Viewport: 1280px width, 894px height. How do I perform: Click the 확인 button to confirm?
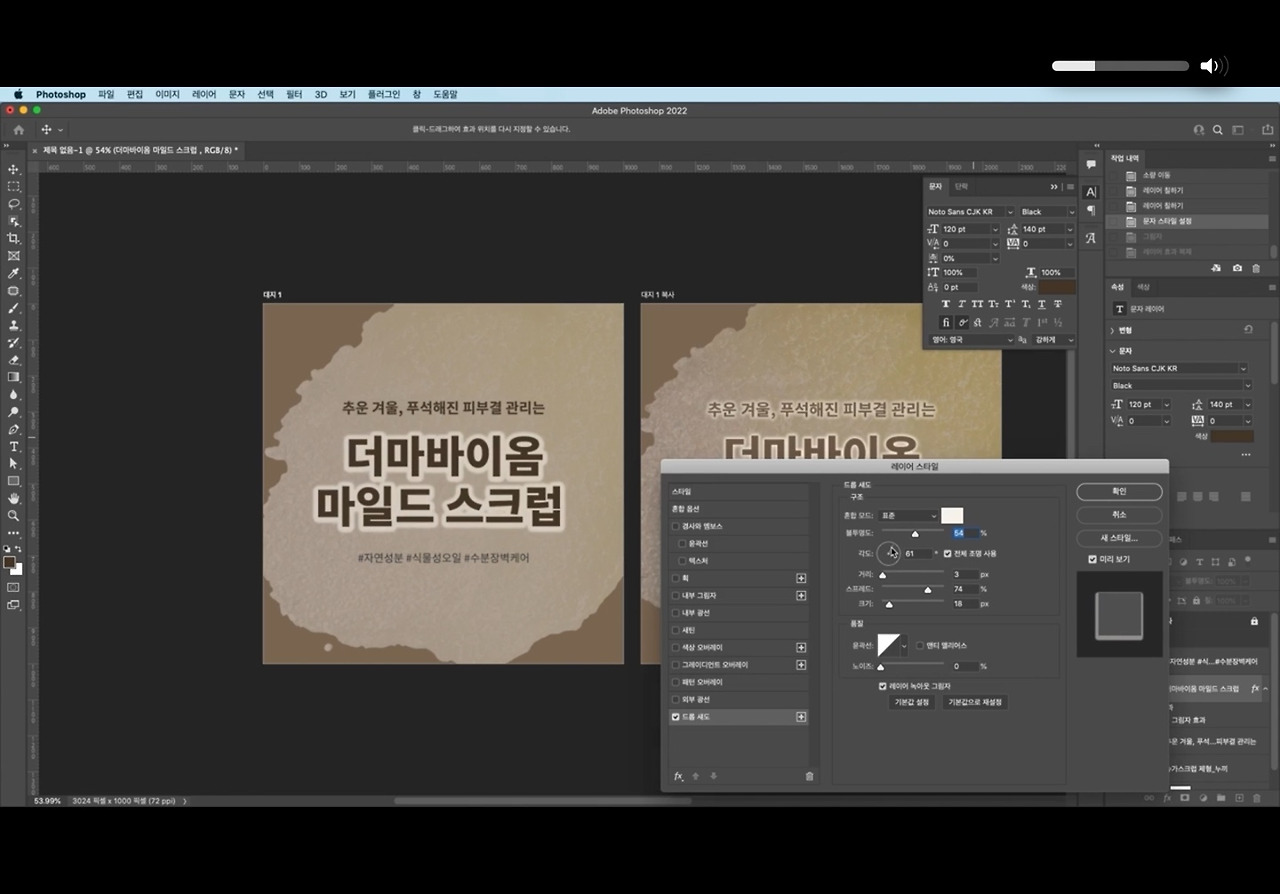coord(1119,492)
